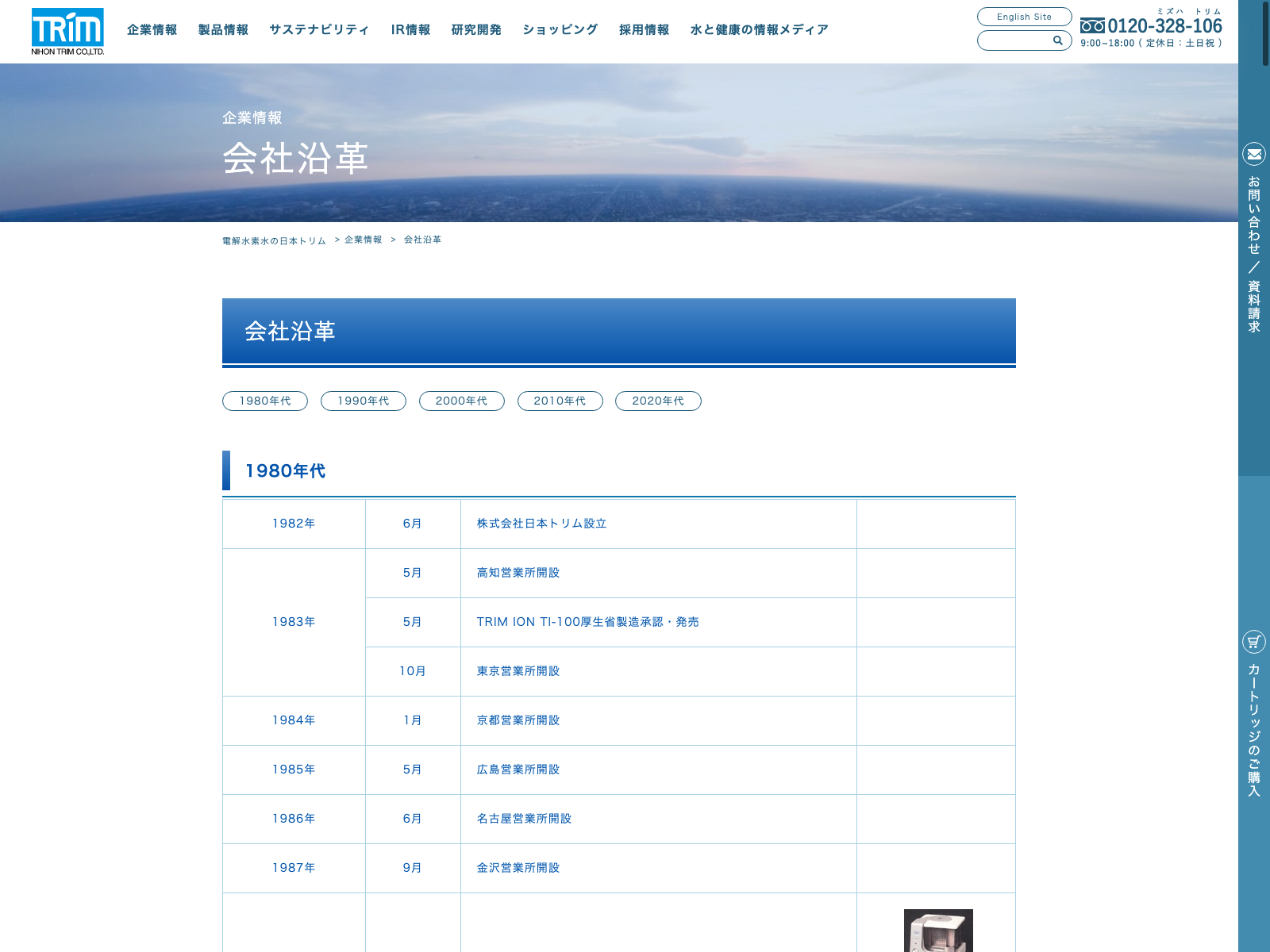Click the 企業情報 breadcrumb link
The width and height of the screenshot is (1270, 952).
(364, 240)
